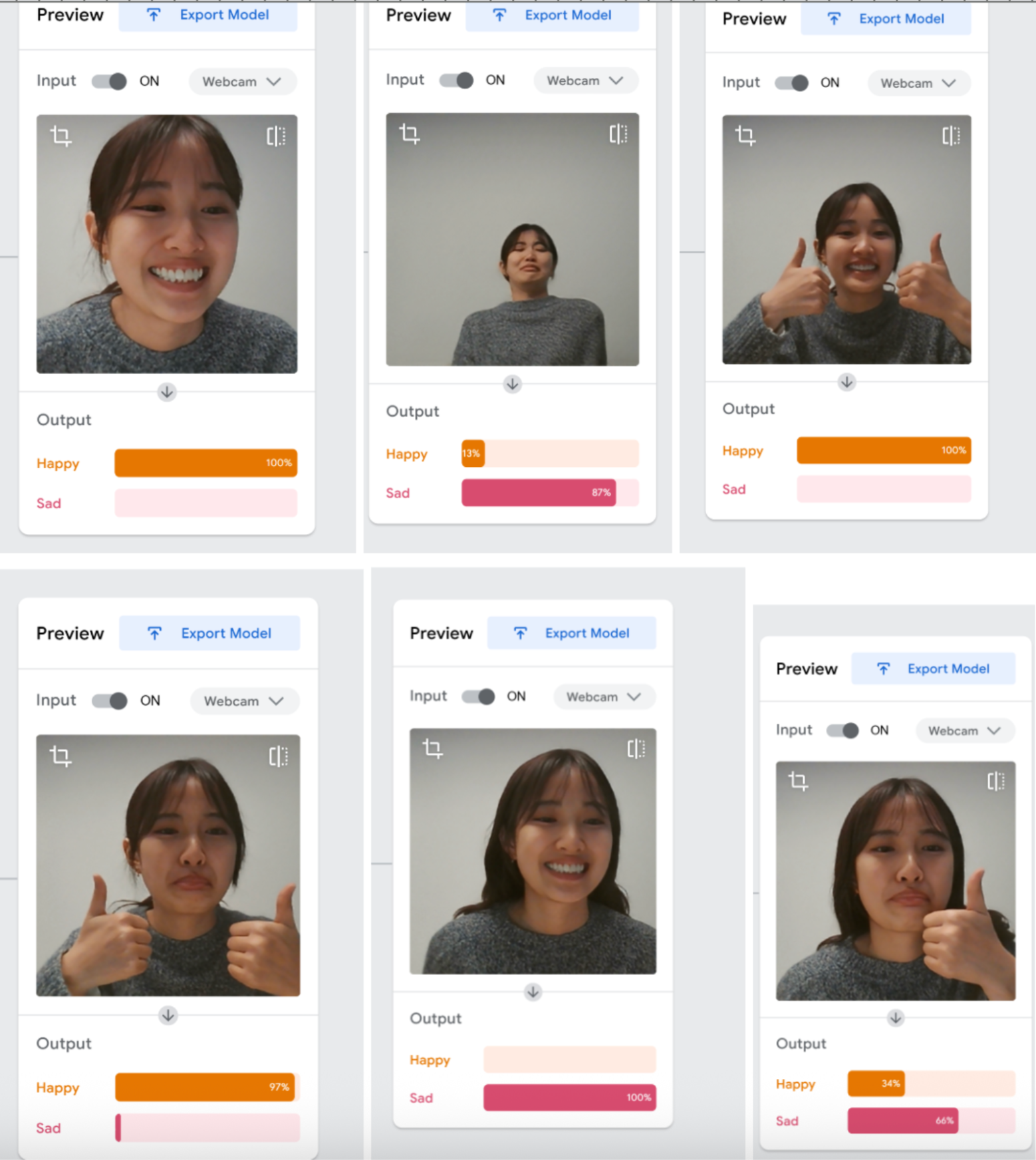Screen dimensions: 1036x1160
Task: Click crop icon in the 97% Happy panel
Action: pos(61,756)
